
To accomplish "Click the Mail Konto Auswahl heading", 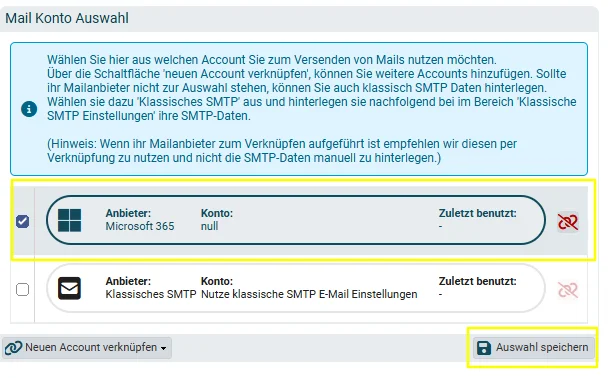I will [x=67, y=18].
